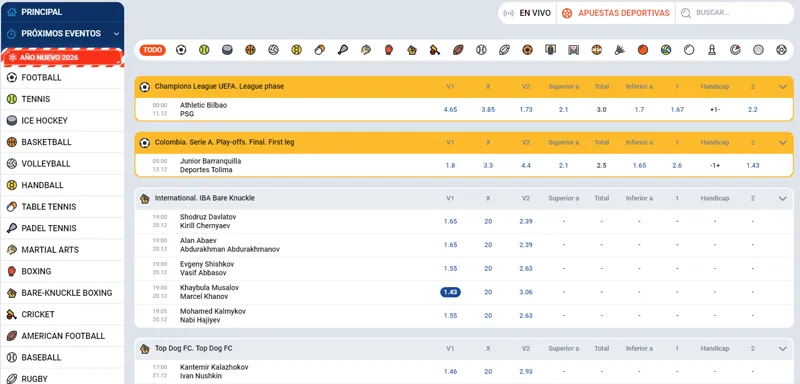Viewport: 800px width, 384px height.
Task: Open MARTIAL ARTS in the left sidebar
Action: click(x=62, y=250)
